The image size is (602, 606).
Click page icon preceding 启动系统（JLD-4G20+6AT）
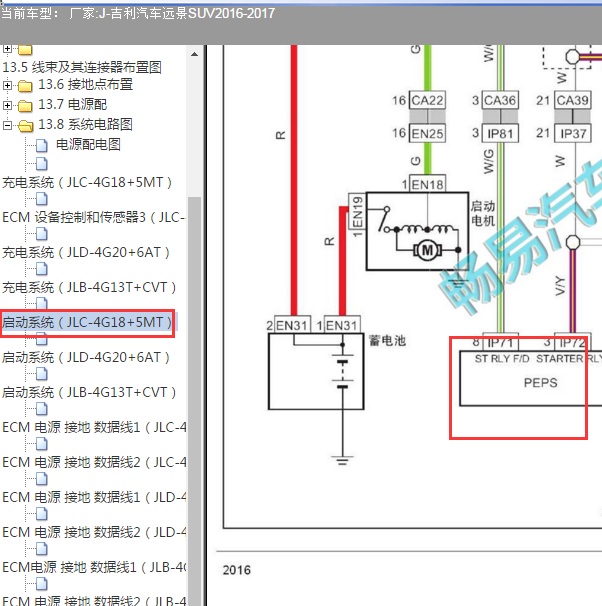[42, 339]
